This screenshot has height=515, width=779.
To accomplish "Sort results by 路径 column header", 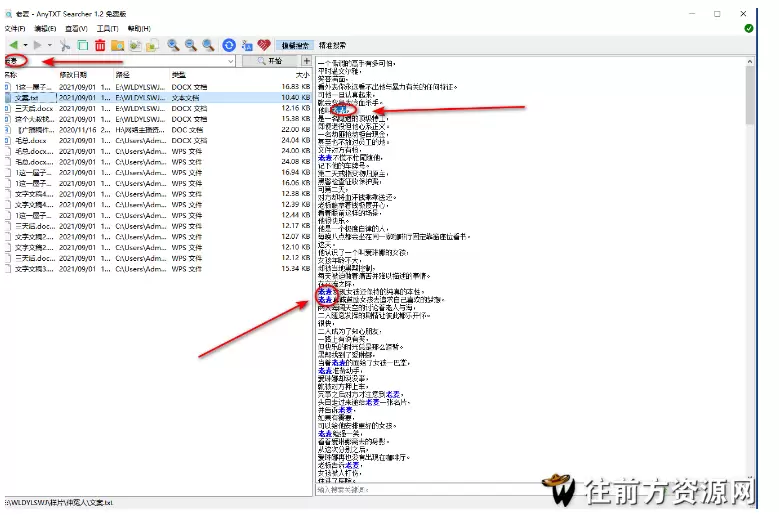I will [x=123, y=74].
